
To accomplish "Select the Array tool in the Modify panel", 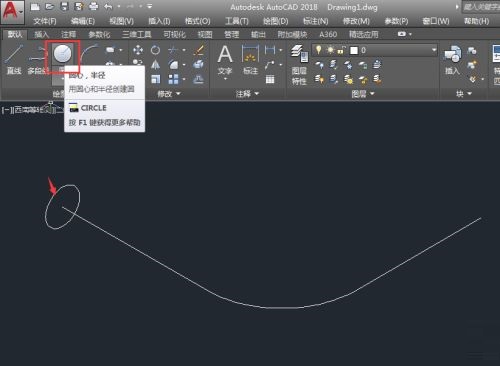I will point(173,79).
